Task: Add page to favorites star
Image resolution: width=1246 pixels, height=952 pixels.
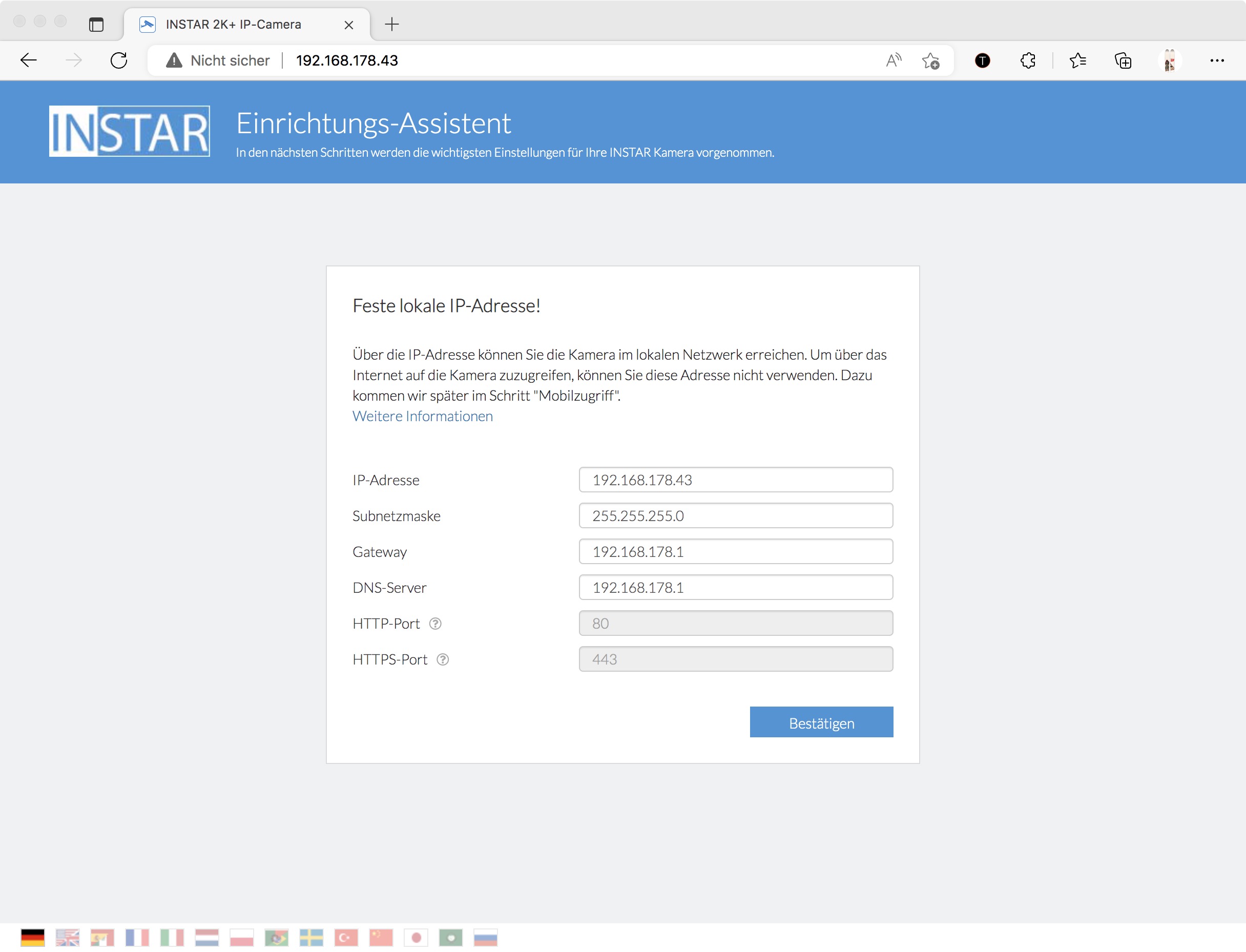Action: (x=930, y=60)
